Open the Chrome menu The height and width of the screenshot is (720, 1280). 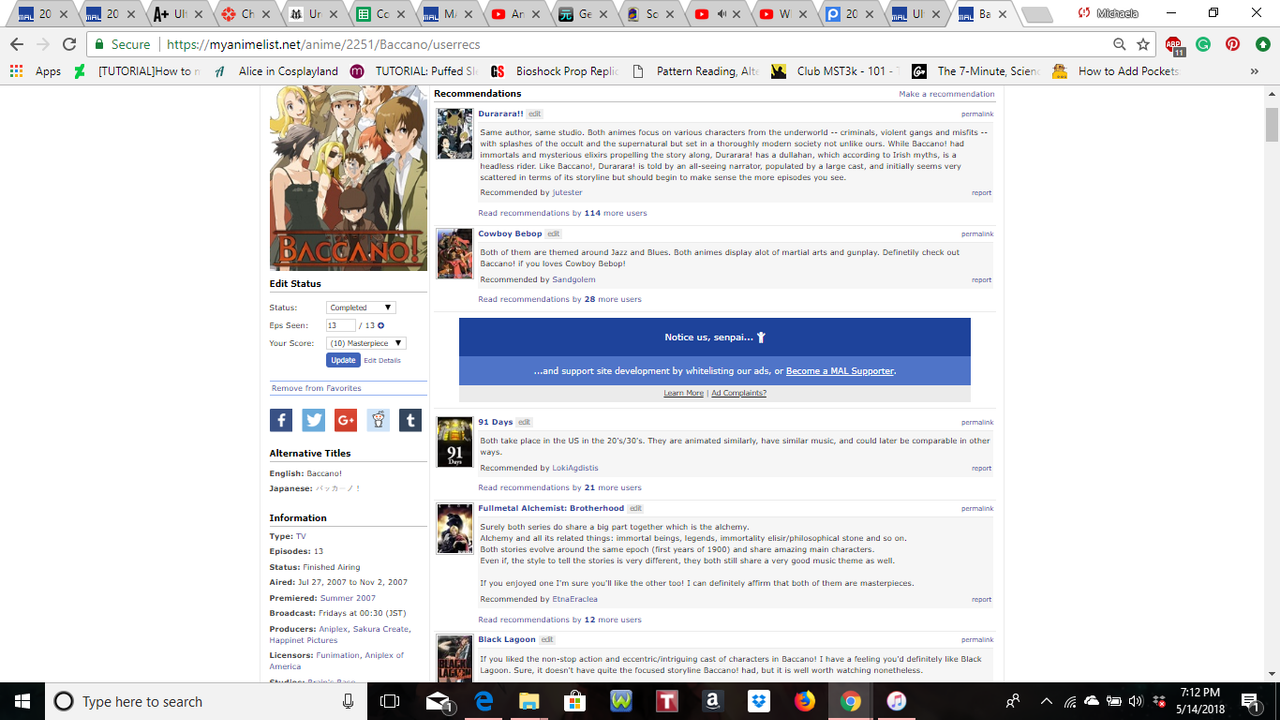1262,44
